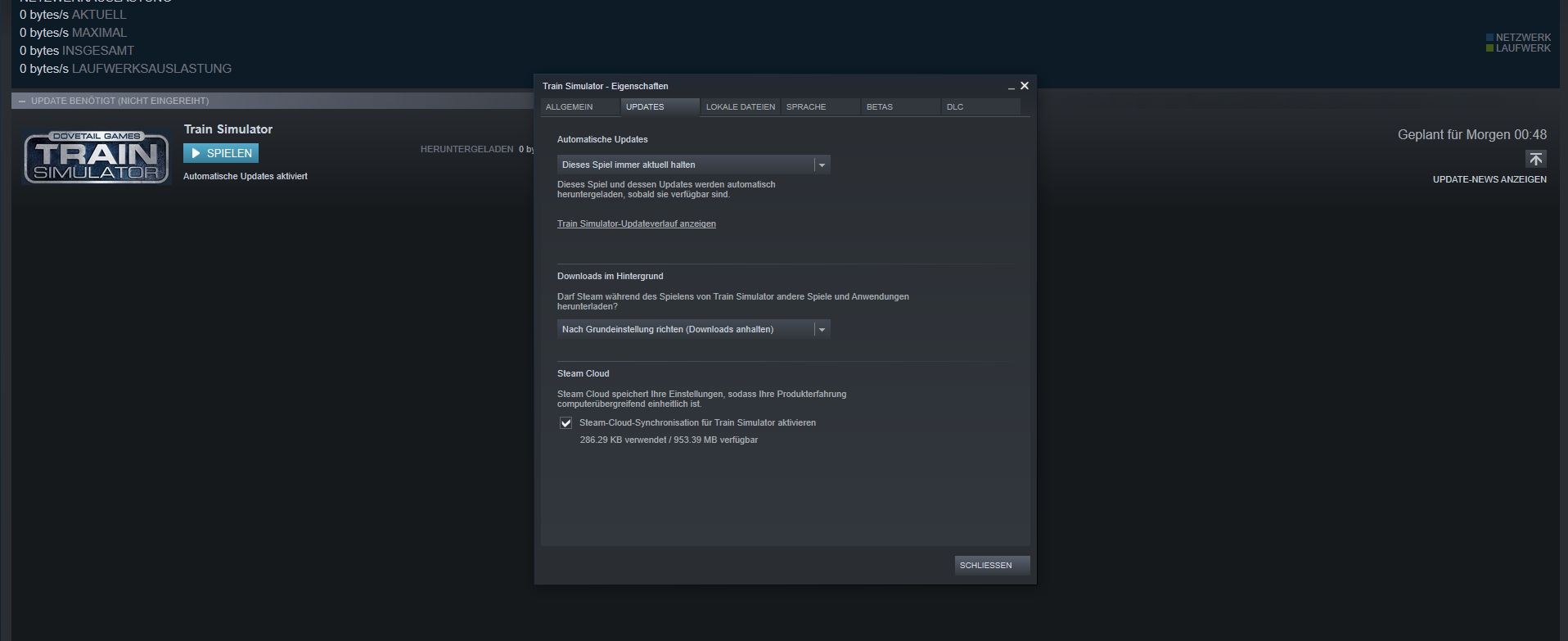Switch to the ALLGEMEIN tab
Screen dimensions: 1568x641
tap(579, 107)
